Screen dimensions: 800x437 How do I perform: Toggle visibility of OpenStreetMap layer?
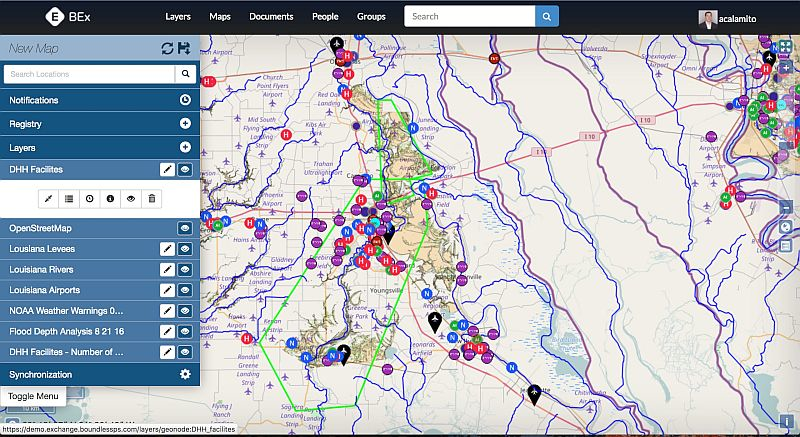point(185,228)
